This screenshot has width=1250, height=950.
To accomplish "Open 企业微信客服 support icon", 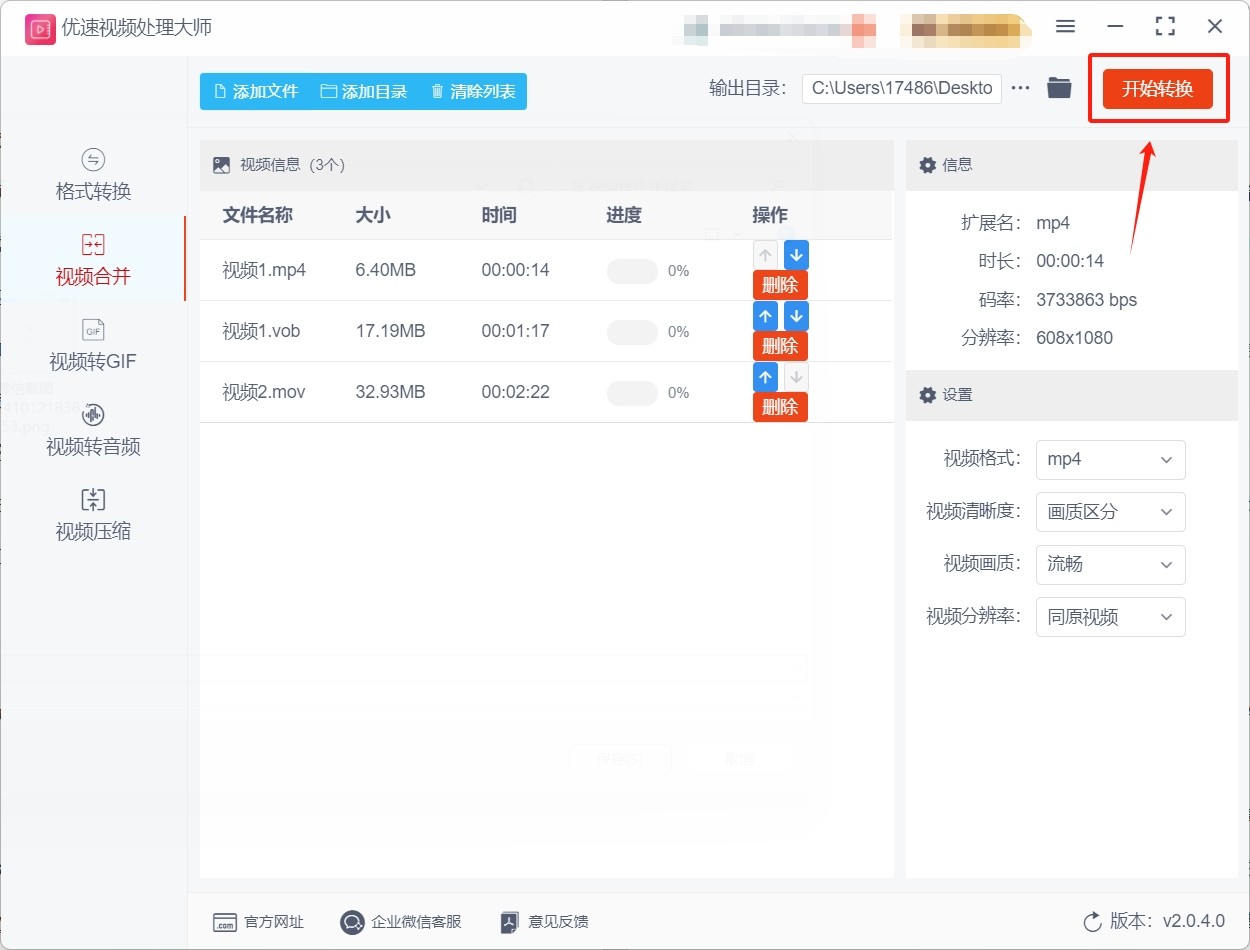I will 352,922.
